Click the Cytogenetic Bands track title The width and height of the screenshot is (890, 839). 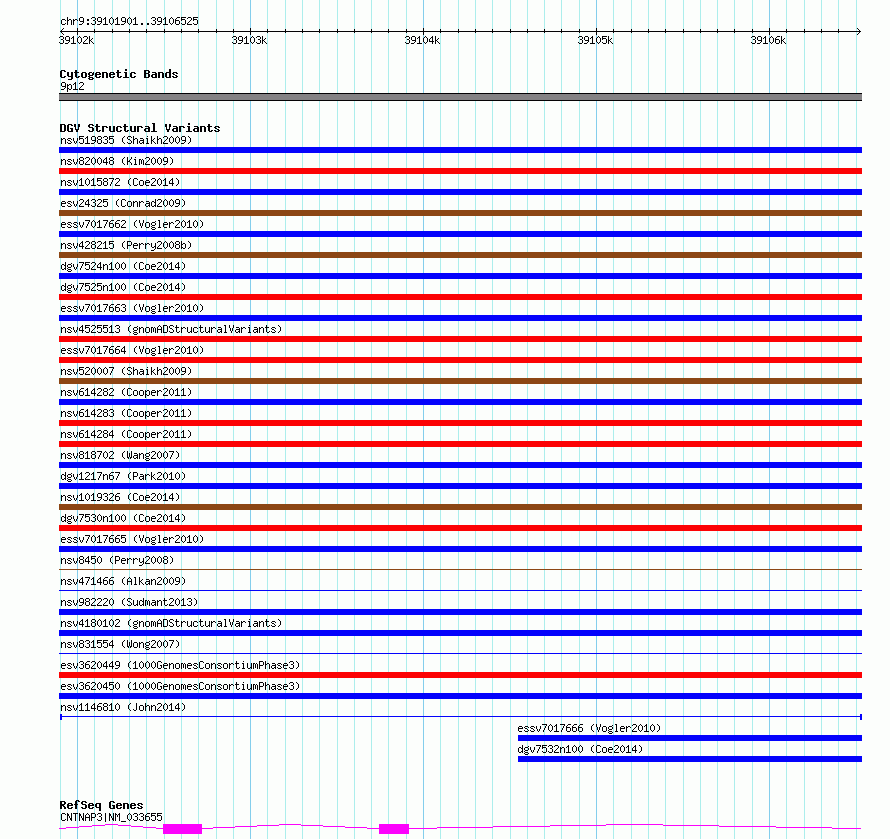(x=119, y=74)
